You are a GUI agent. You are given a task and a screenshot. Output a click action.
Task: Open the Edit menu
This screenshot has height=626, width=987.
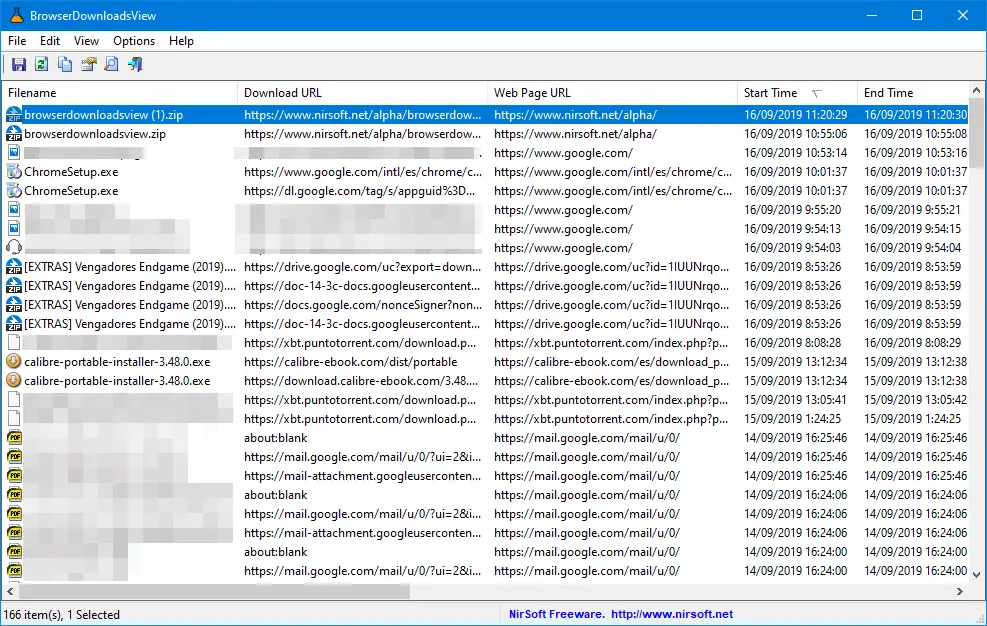coord(50,41)
